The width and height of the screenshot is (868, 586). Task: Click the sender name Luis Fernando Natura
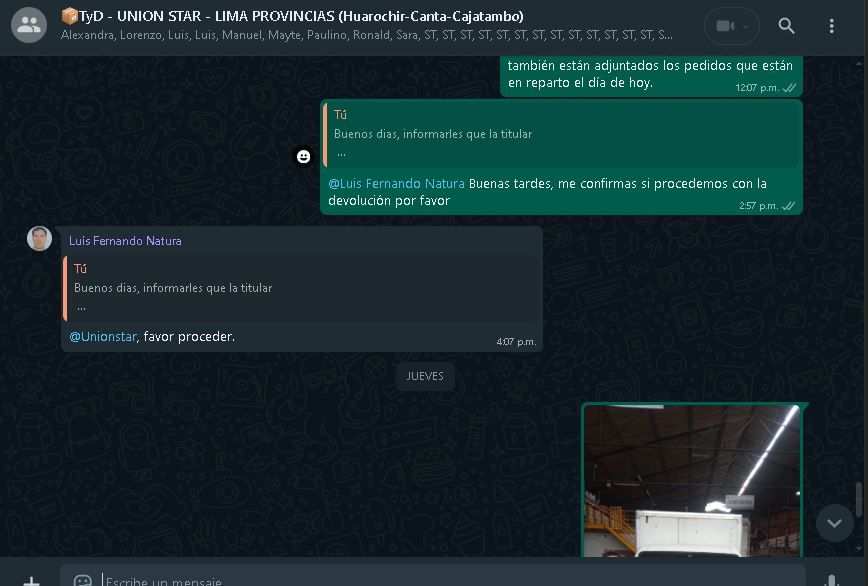coord(125,241)
